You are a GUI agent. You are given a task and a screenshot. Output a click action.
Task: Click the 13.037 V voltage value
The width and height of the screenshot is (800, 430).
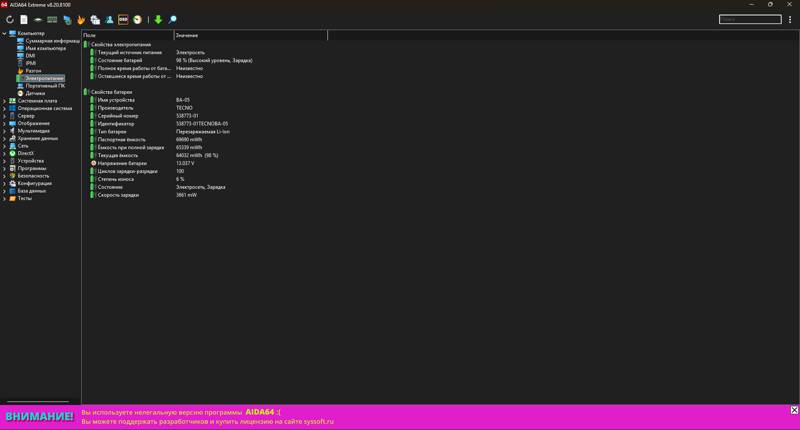[x=185, y=163]
